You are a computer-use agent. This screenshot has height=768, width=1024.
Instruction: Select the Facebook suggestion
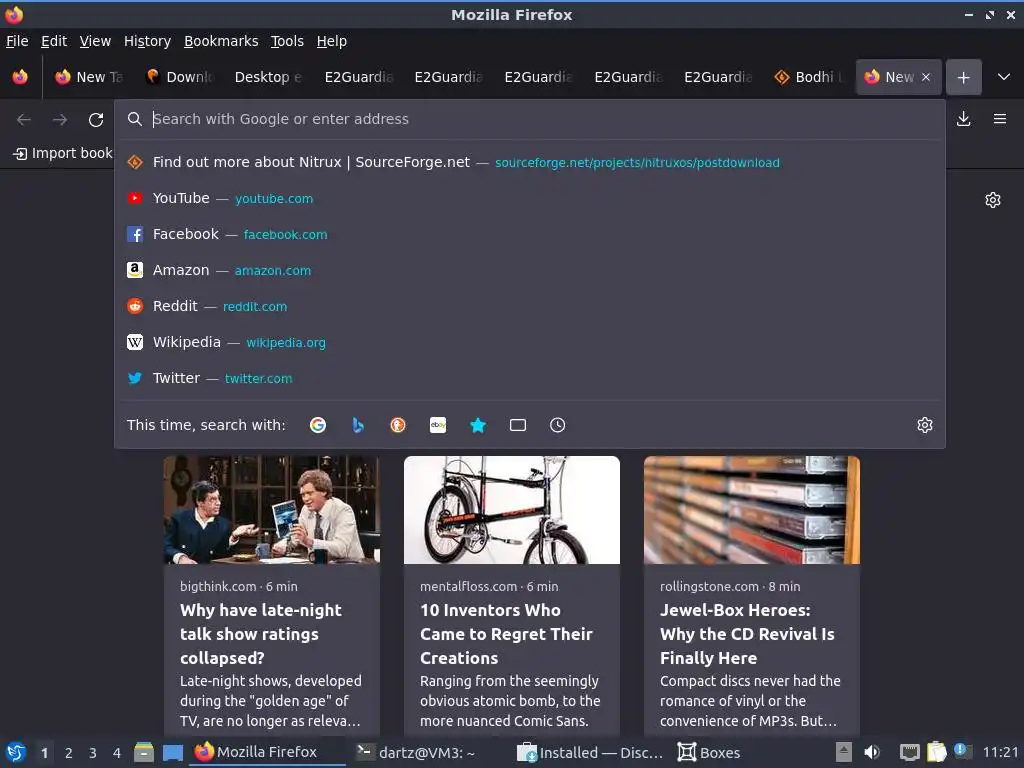tap(530, 234)
